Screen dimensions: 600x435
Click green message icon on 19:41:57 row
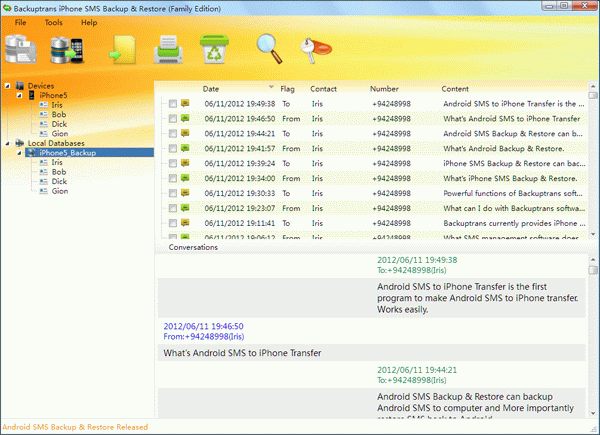point(185,148)
